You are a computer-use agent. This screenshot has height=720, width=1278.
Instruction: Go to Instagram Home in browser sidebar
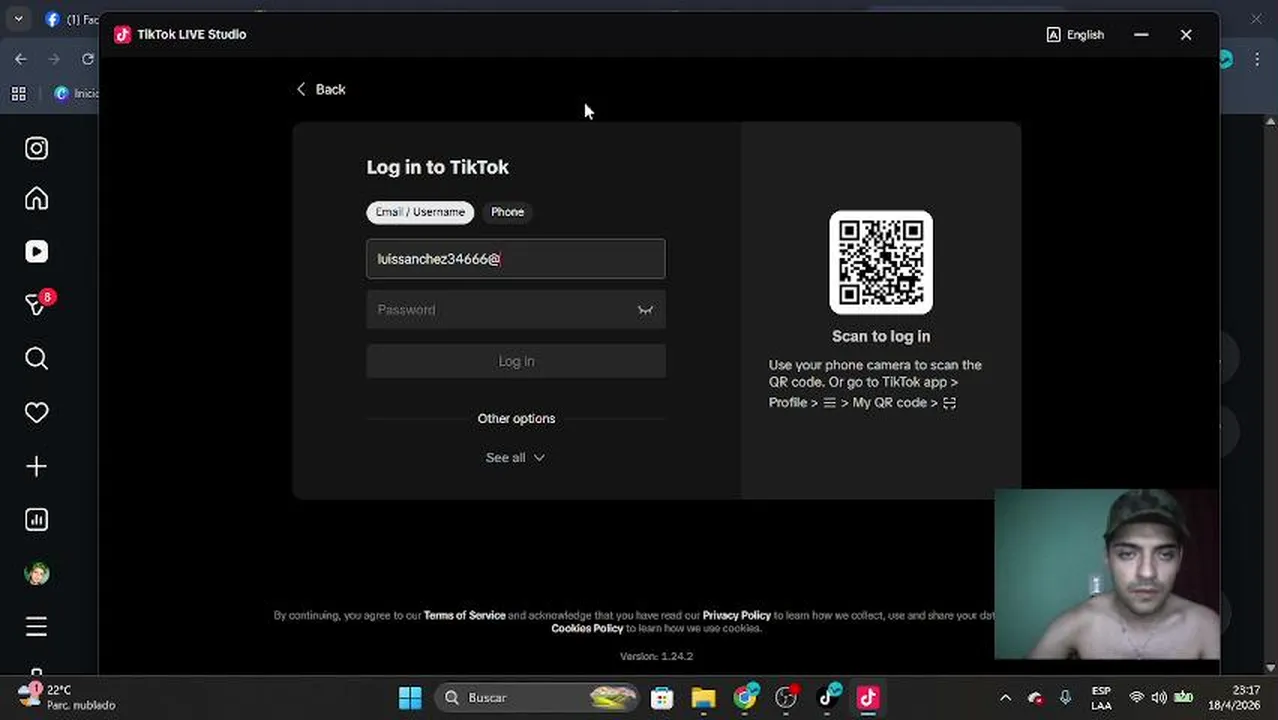point(37,199)
